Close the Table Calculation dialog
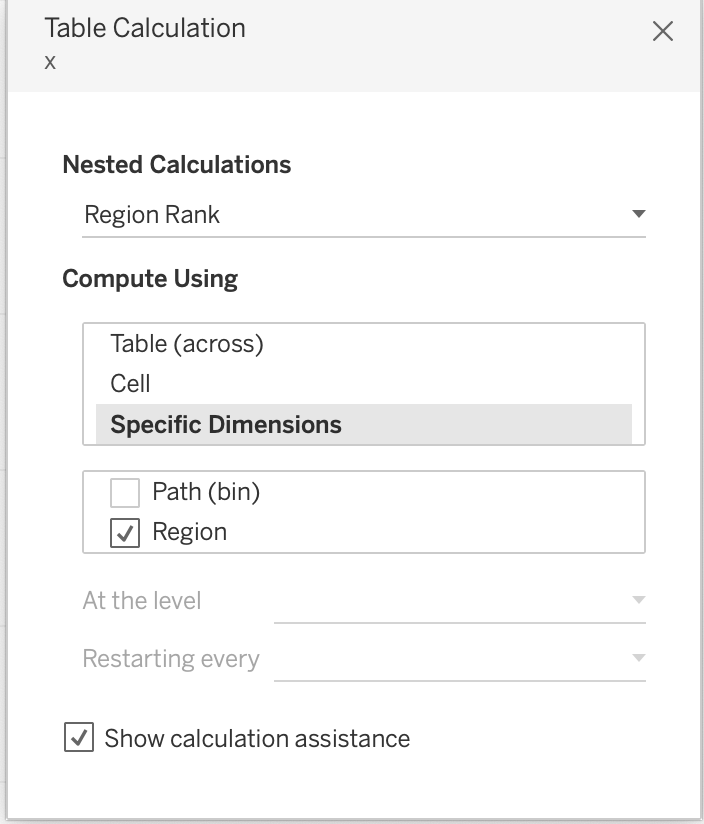704x824 pixels. click(x=662, y=32)
